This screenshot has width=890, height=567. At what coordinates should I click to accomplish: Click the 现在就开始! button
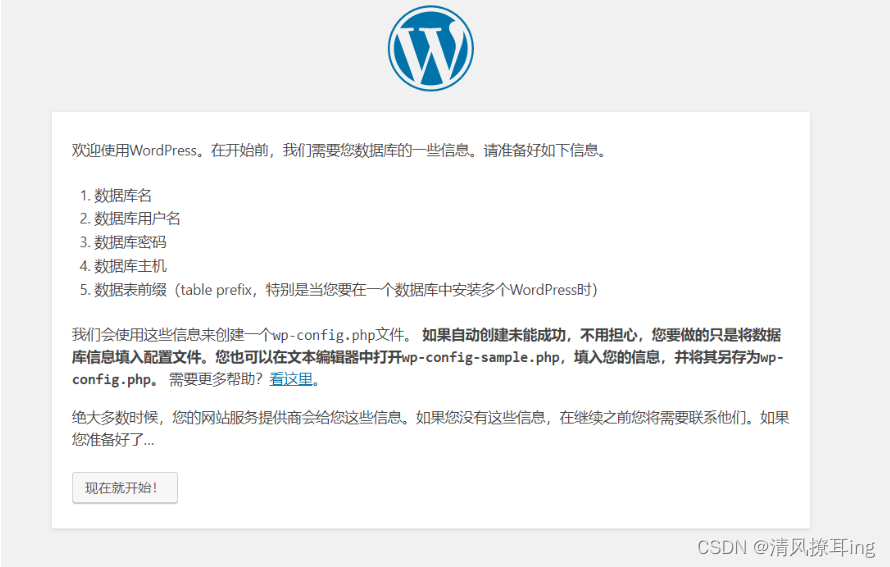pos(125,488)
